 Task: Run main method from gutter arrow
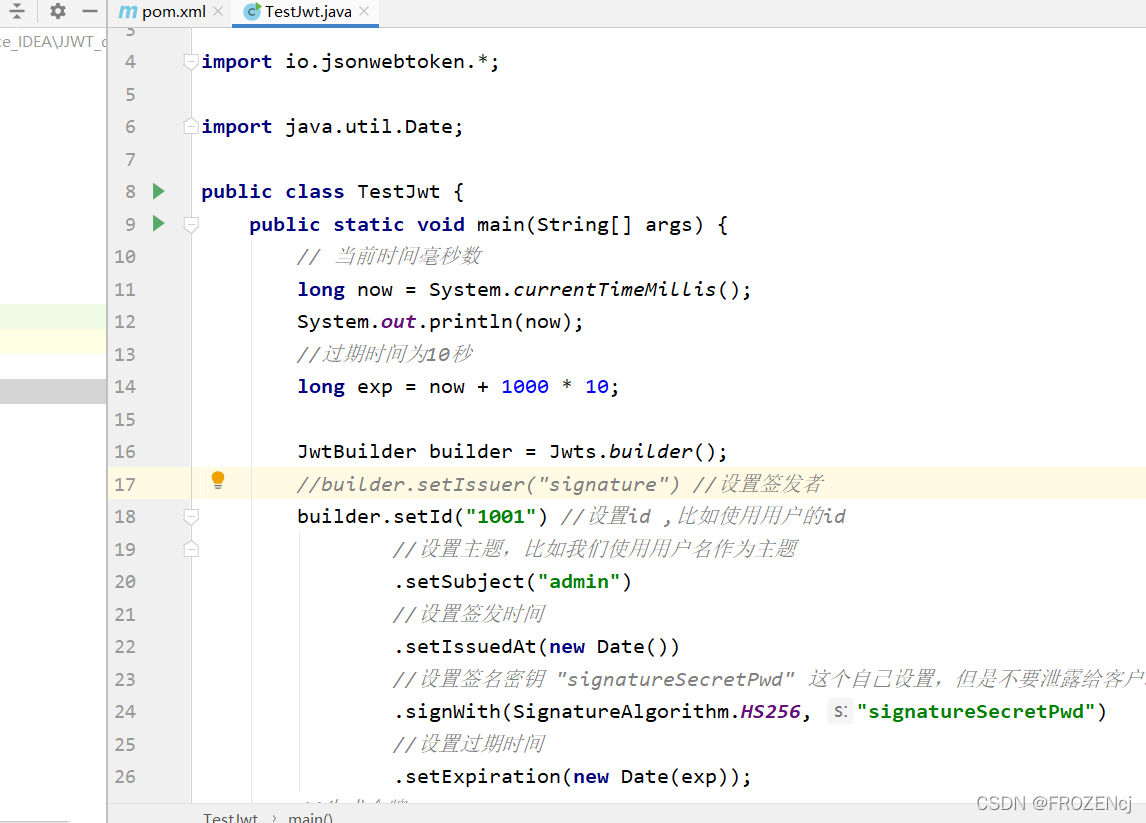pos(159,224)
